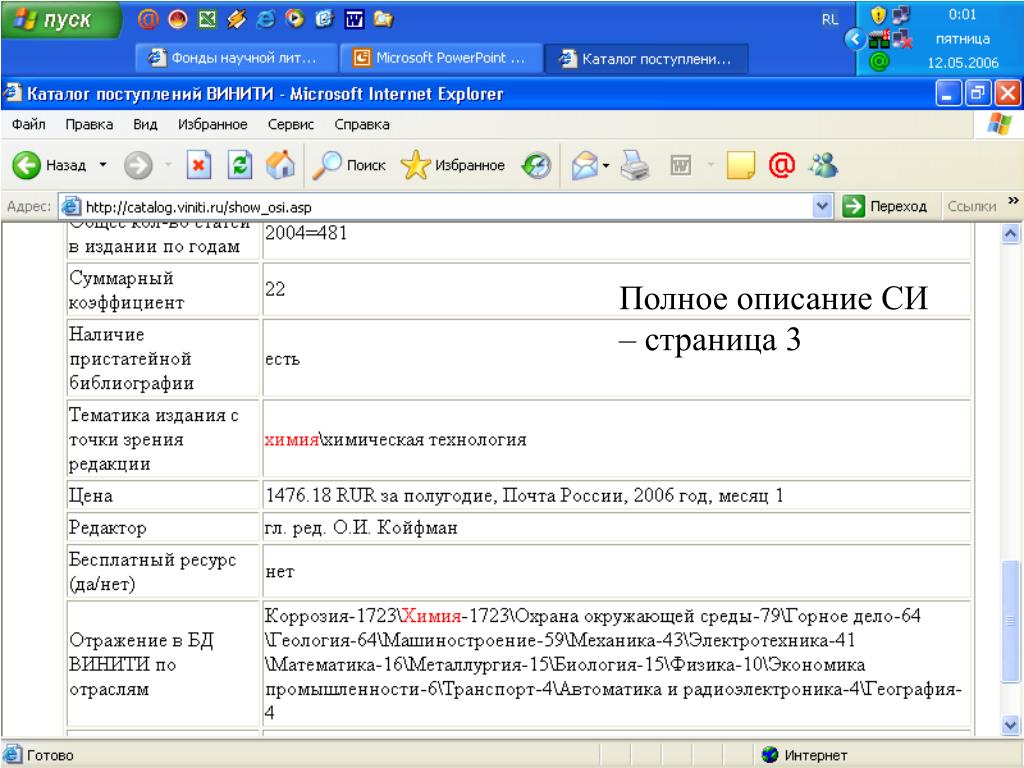Click the grey Forward arrow button
This screenshot has width=1024, height=768.
point(138,165)
